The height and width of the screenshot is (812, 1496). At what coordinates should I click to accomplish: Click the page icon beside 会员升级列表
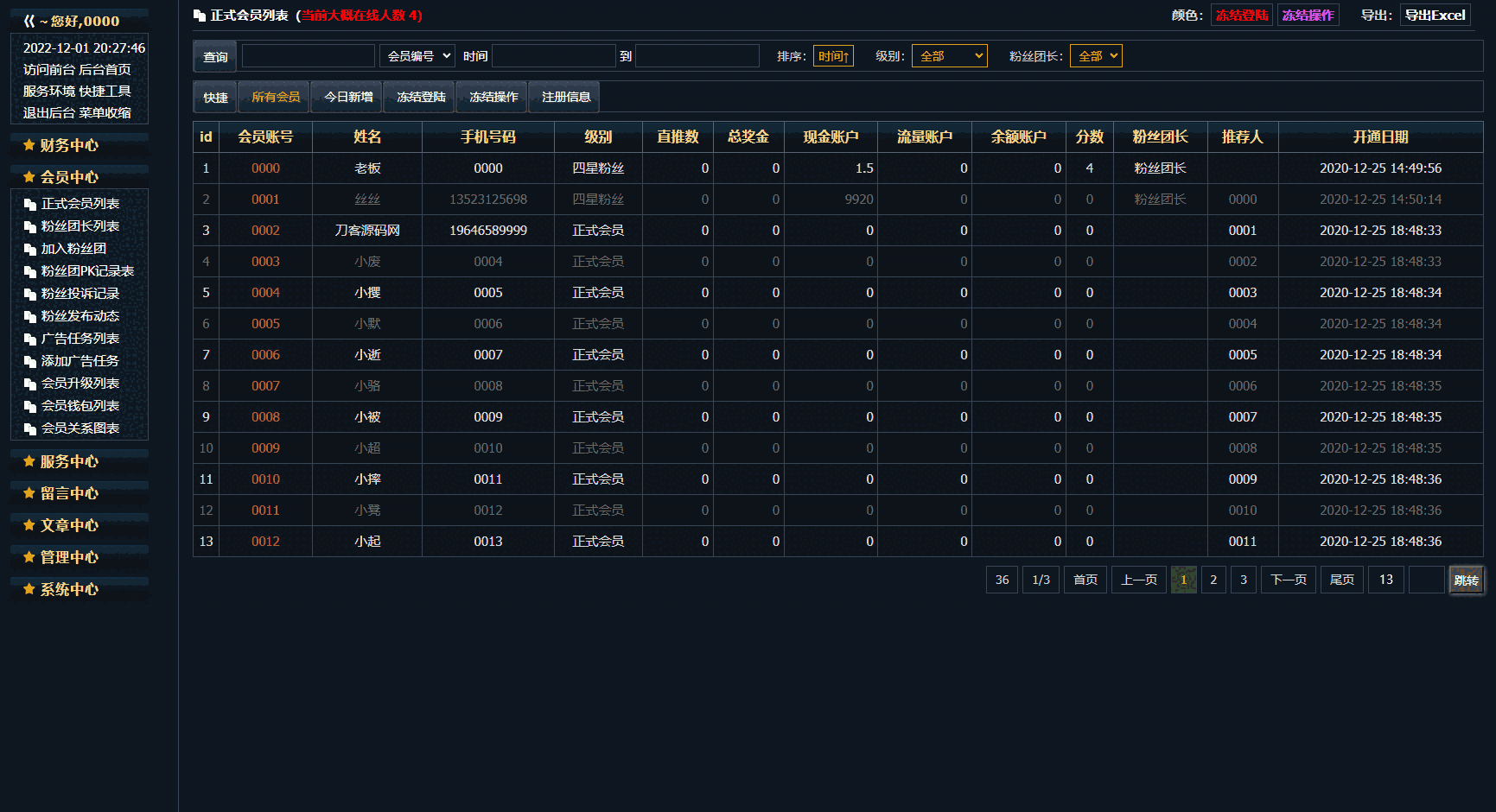pyautogui.click(x=30, y=384)
